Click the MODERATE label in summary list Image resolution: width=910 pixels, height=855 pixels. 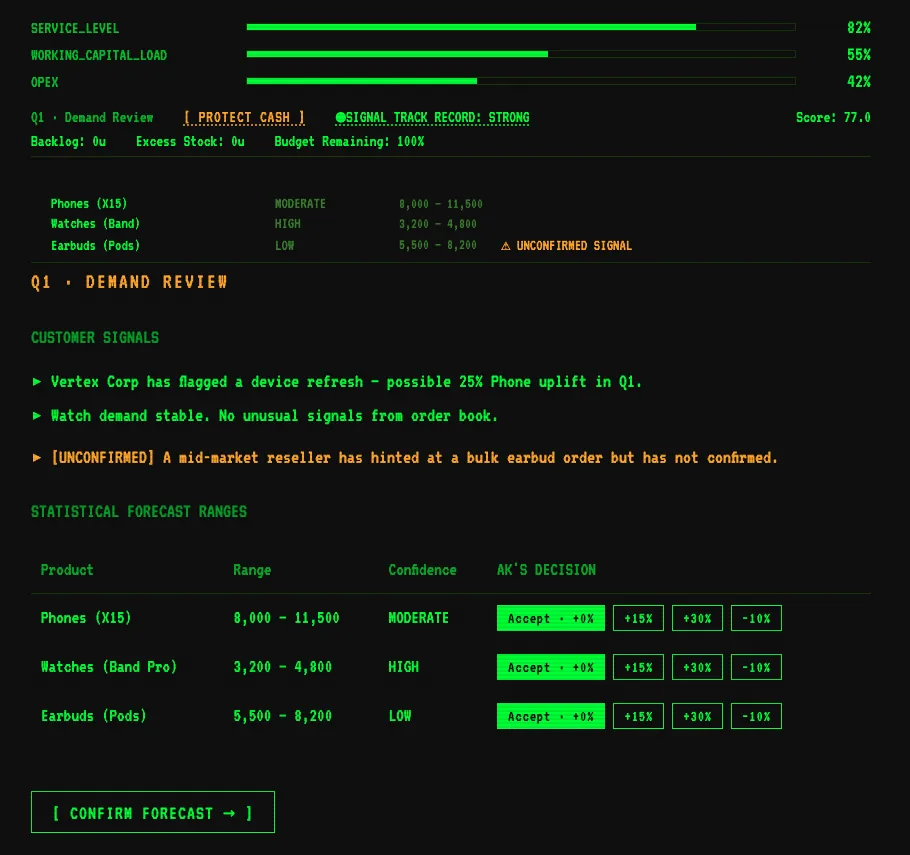300,204
